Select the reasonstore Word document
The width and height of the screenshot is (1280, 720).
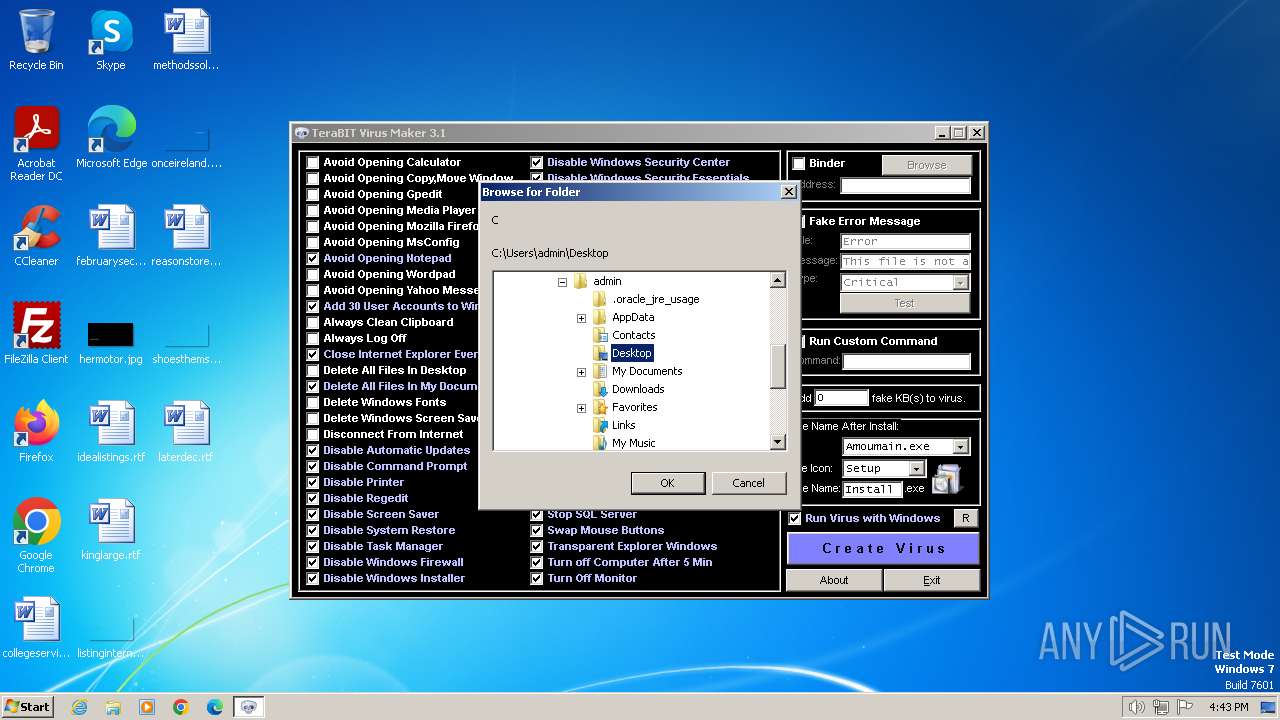click(186, 235)
